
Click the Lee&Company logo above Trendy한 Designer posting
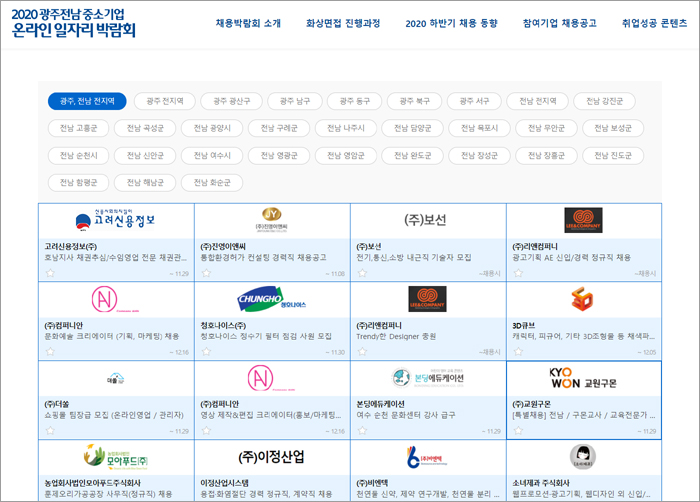427,299
